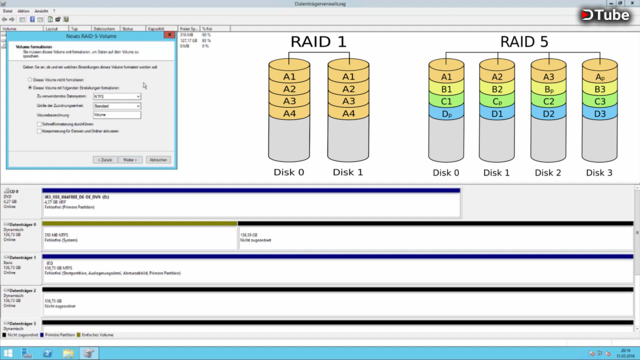Select 'Dieses Volume nicht formatieren' option
Screen dimensions: 640x360
[x=30, y=80]
